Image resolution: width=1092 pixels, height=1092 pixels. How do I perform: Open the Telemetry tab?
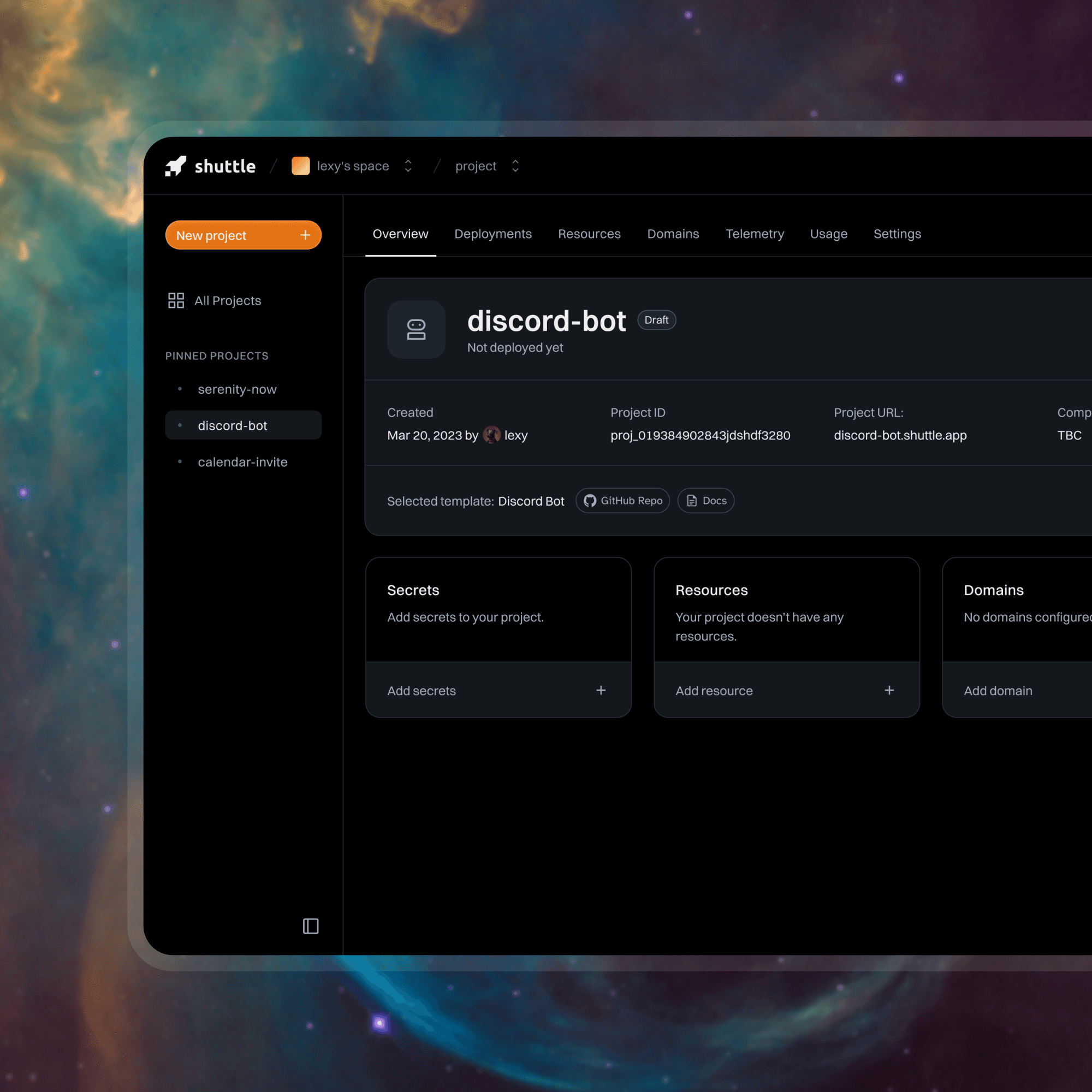755,234
